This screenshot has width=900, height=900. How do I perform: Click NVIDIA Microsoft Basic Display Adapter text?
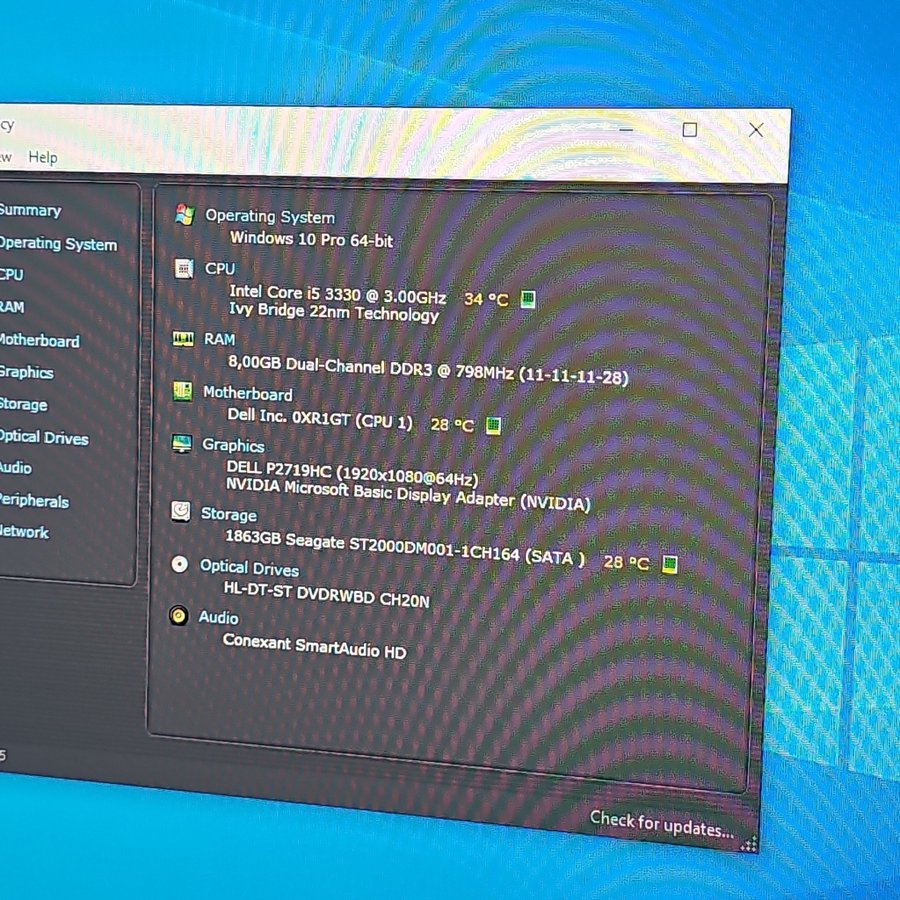click(408, 494)
